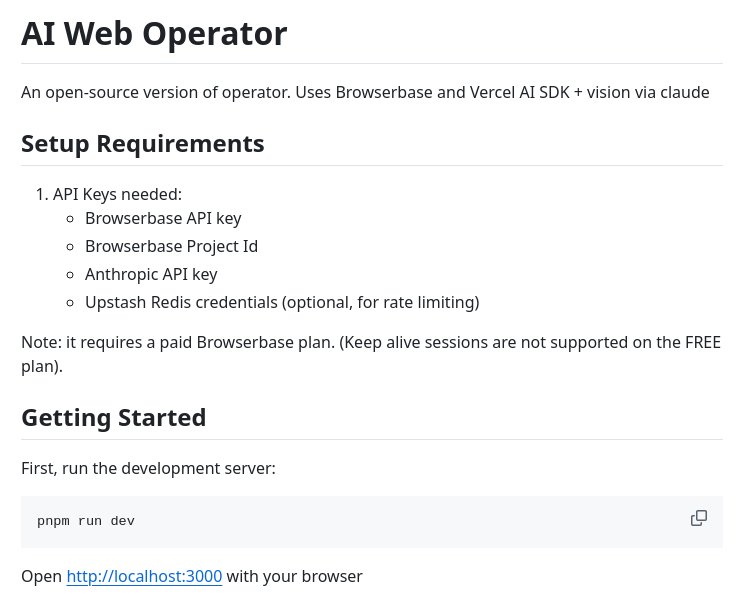Click the 'Anthropic API key' list item
This screenshot has width=738, height=597.
point(151,274)
